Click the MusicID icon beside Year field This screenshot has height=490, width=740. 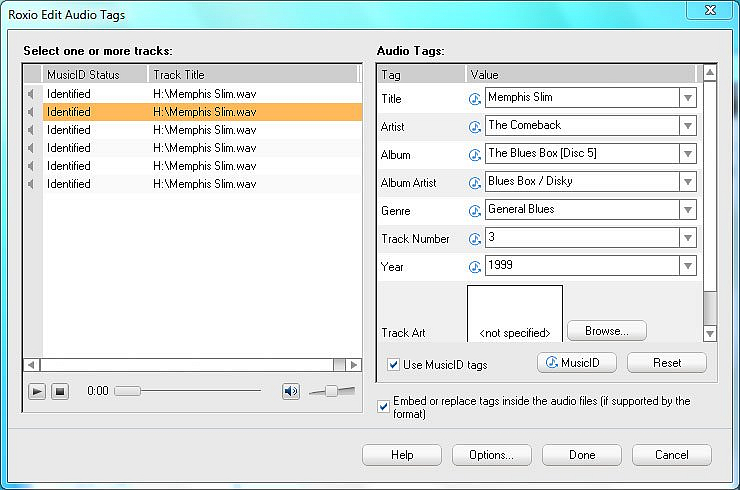475,266
